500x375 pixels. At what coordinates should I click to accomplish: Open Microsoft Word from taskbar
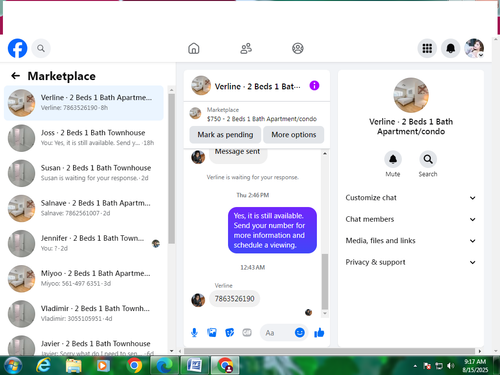194,366
